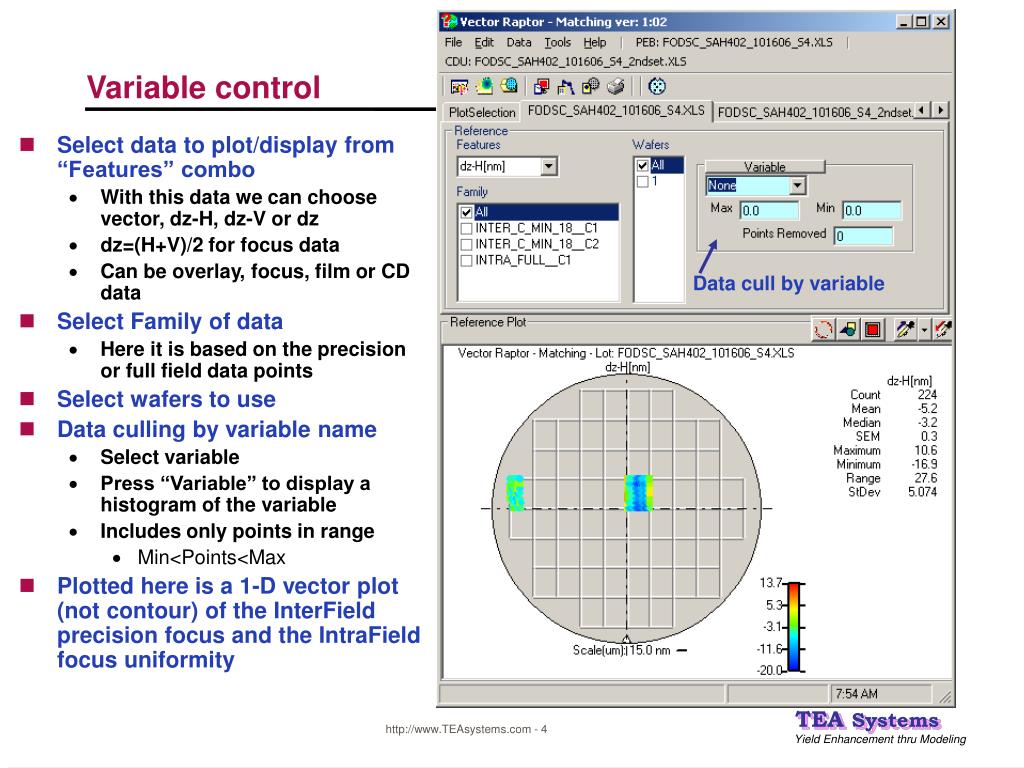The width and height of the screenshot is (1024, 768).
Task: Click the Maximum value 10.6
Action: click(925, 451)
